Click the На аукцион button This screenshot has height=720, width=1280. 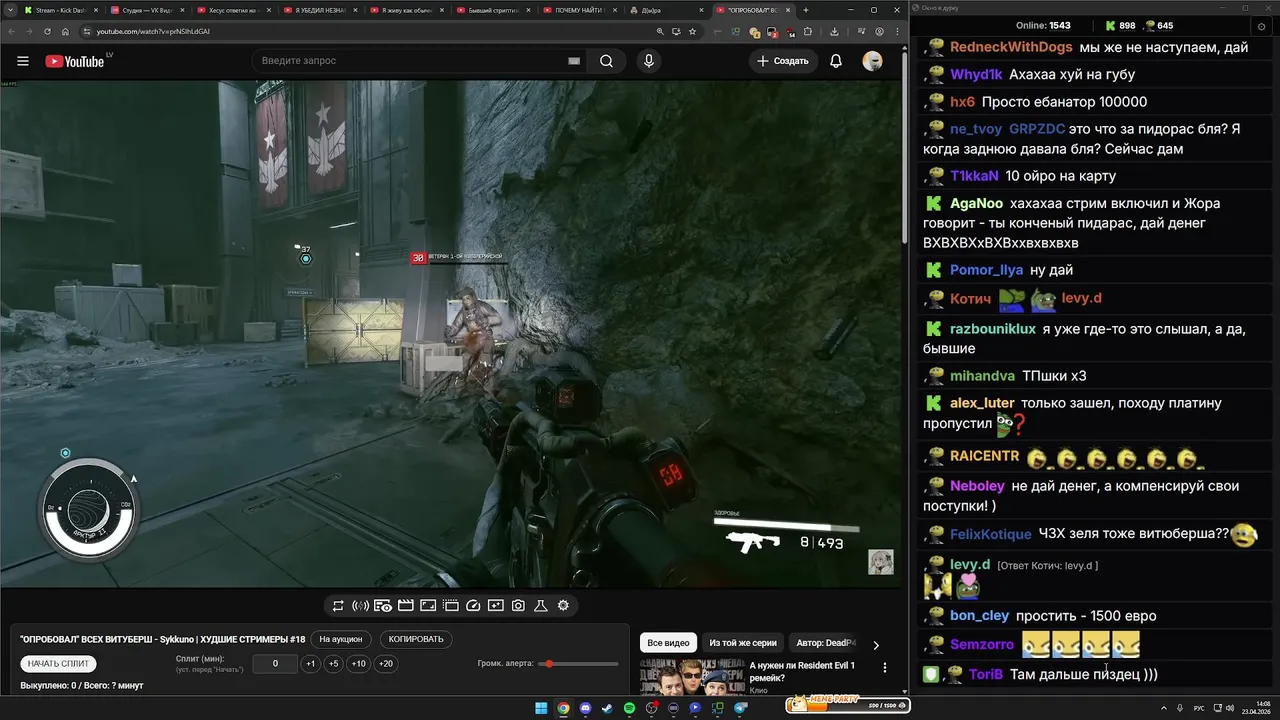[341, 639]
